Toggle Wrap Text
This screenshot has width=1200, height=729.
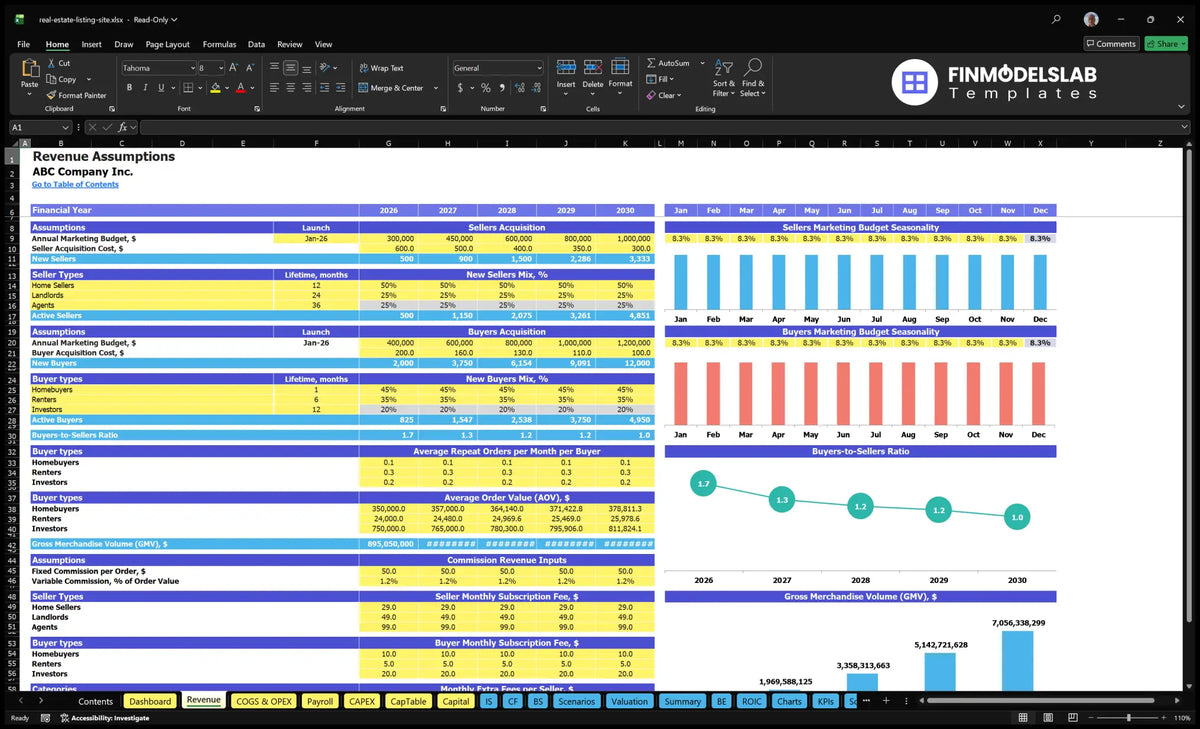(x=381, y=68)
